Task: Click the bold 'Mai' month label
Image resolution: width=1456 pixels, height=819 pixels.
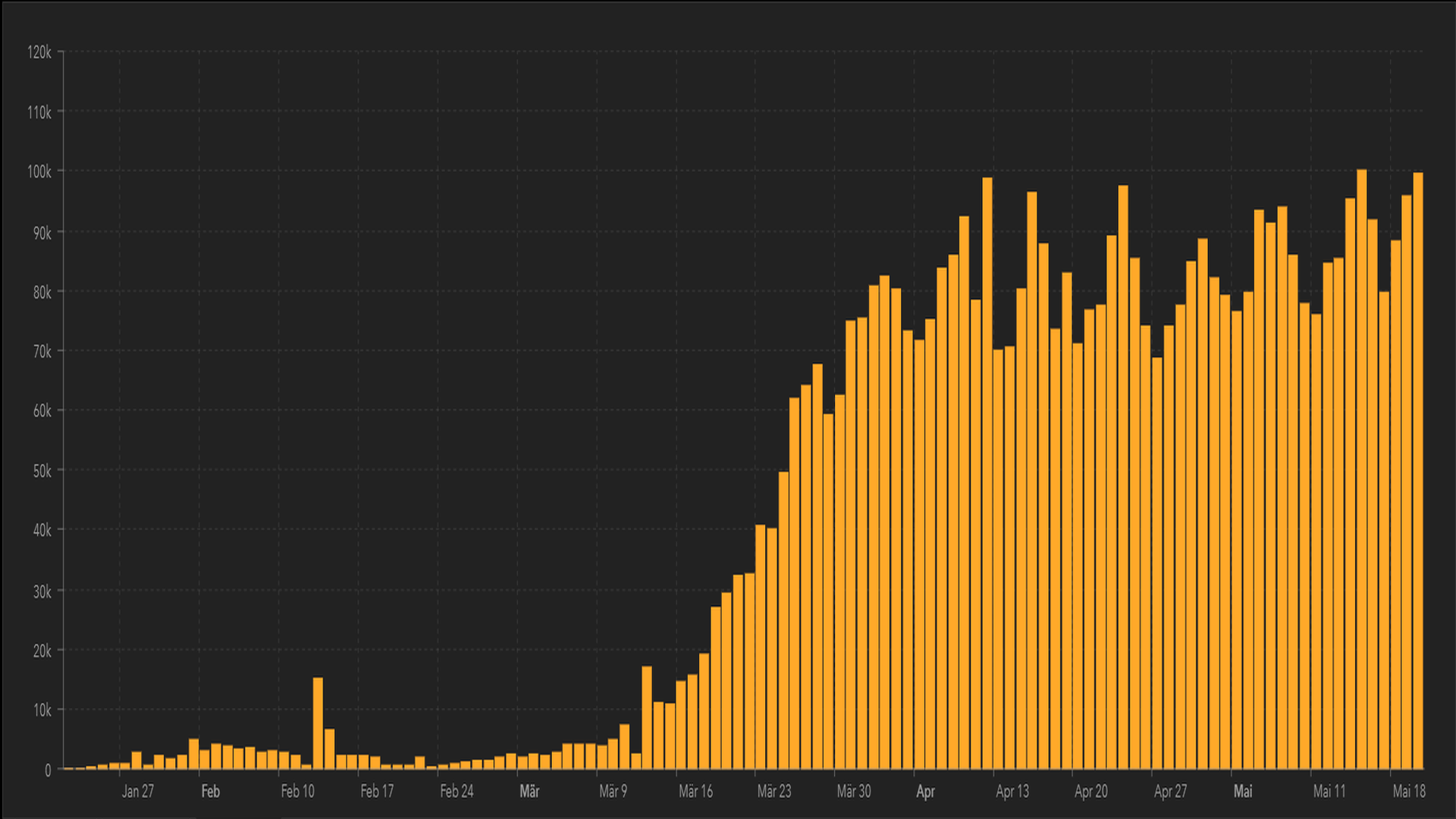Action: coord(1243,792)
